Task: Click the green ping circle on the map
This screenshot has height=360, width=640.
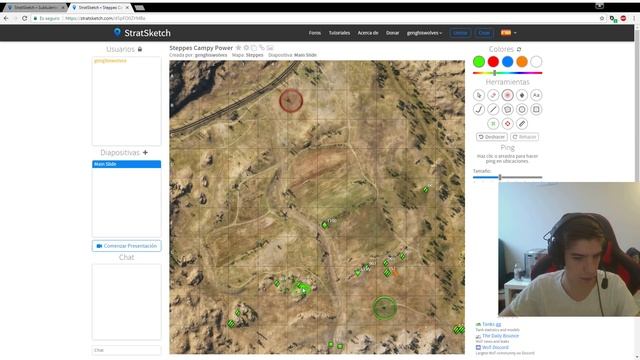Action: pos(384,308)
